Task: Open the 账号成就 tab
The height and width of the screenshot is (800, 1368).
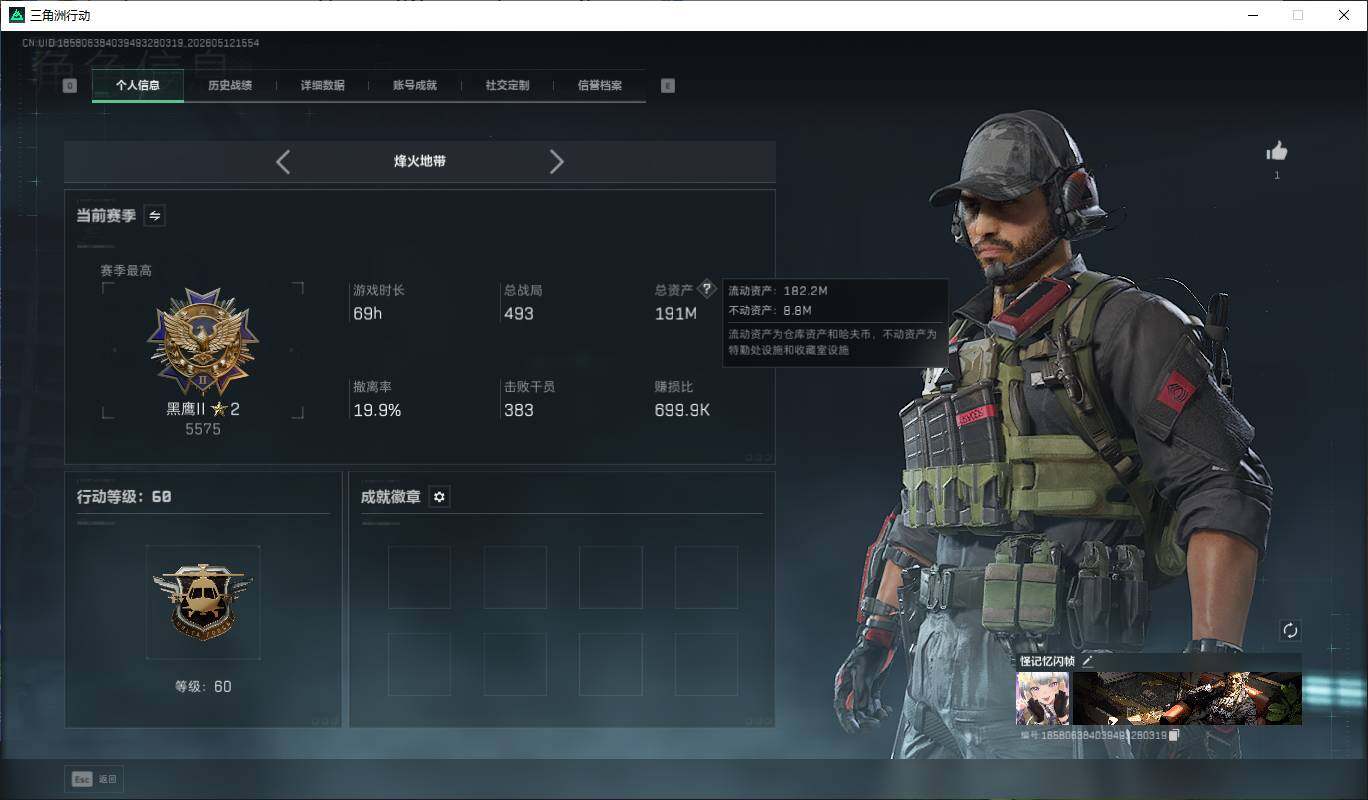Action: click(x=415, y=86)
